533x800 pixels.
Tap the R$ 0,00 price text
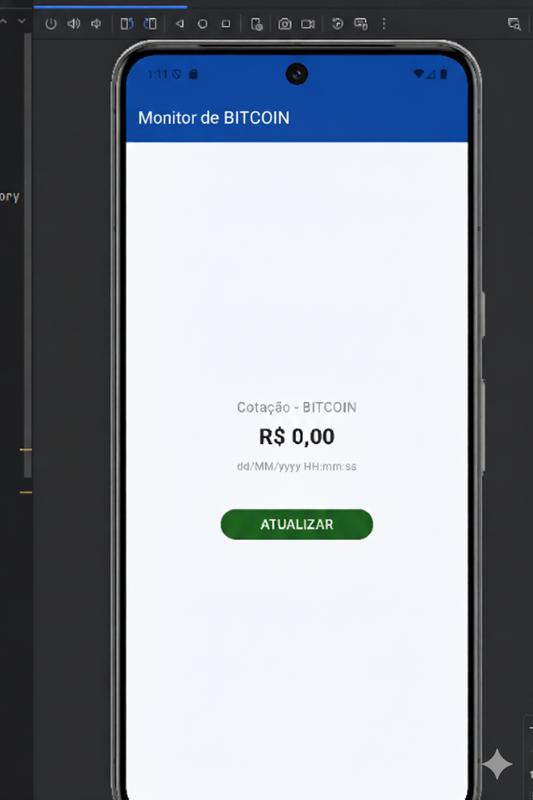click(x=297, y=437)
